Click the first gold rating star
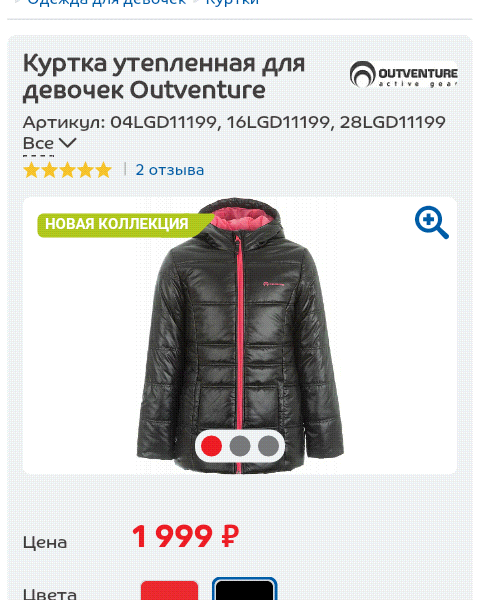The height and width of the screenshot is (600, 480). click(x=31, y=170)
